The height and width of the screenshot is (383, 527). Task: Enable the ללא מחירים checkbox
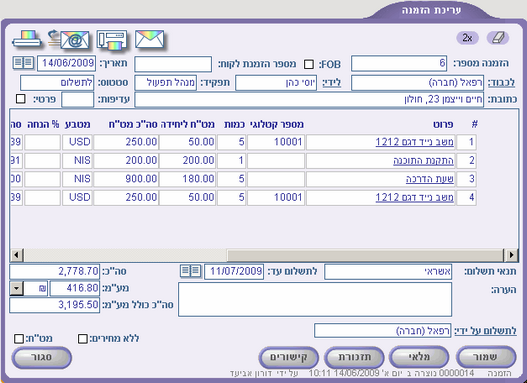tap(83, 338)
